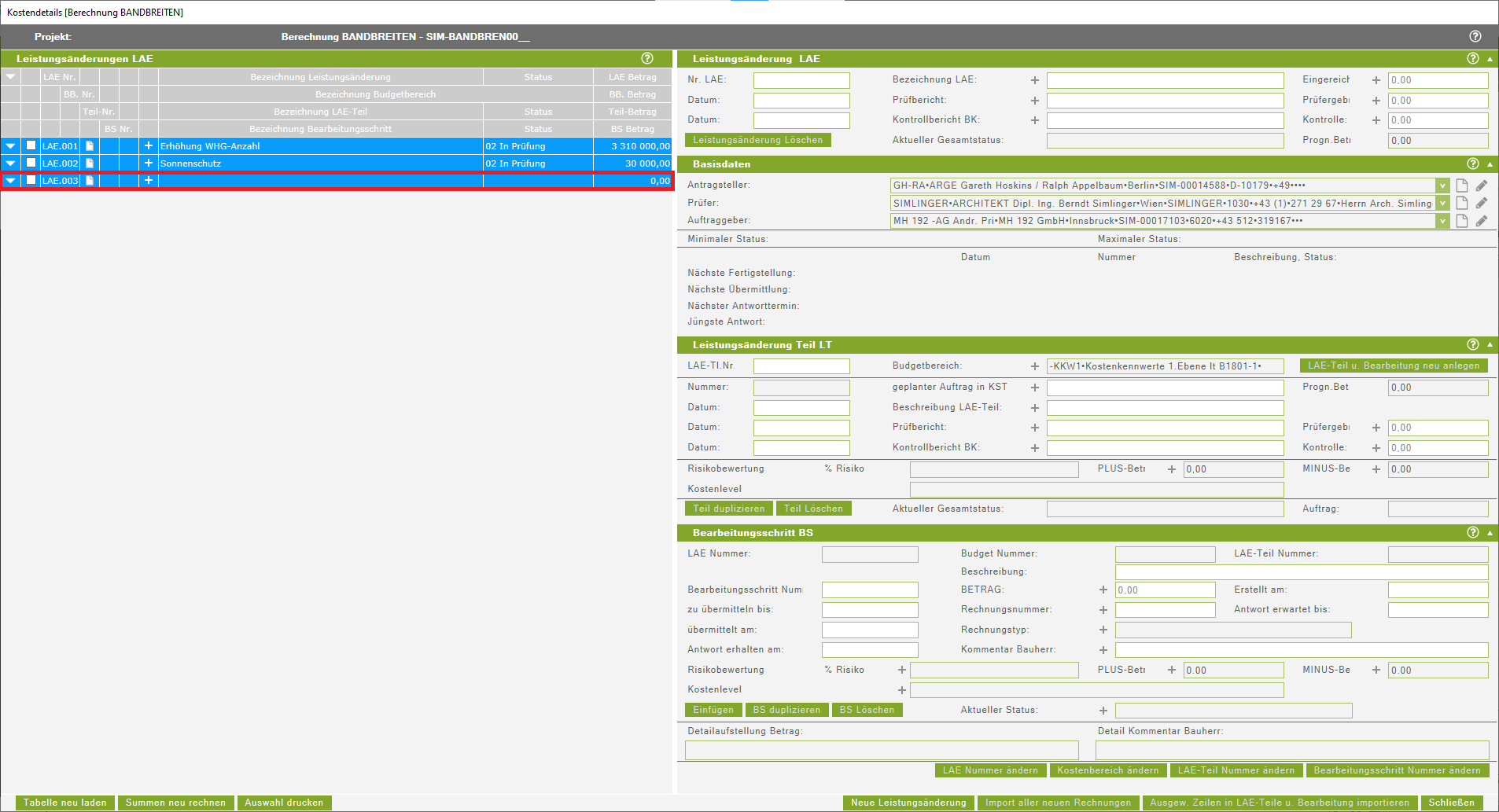Viewport: 1499px width, 812px height.
Task: Click document icon in LAE.001 row
Action: (x=90, y=146)
